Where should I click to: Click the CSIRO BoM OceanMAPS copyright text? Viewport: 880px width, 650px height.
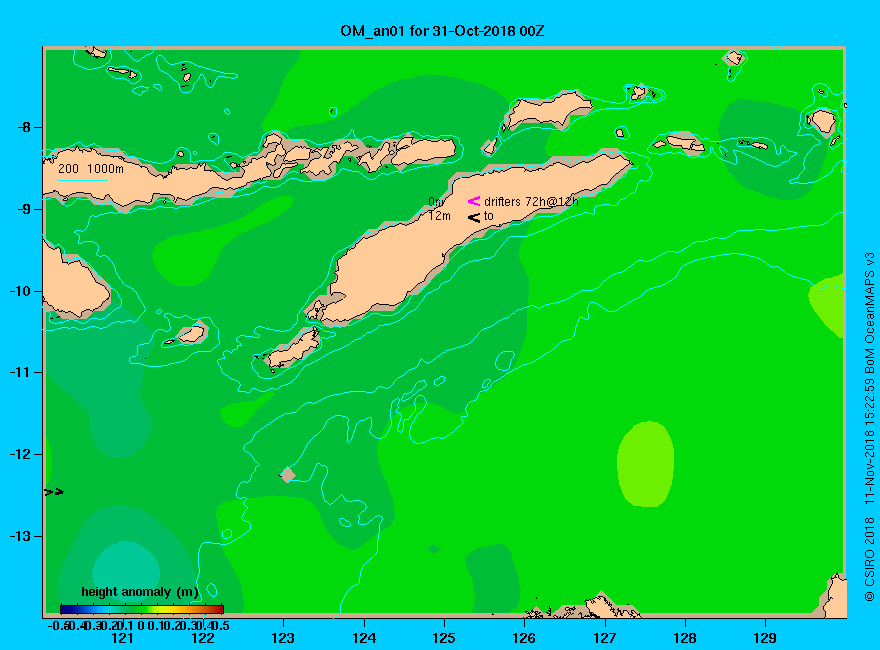click(x=869, y=427)
